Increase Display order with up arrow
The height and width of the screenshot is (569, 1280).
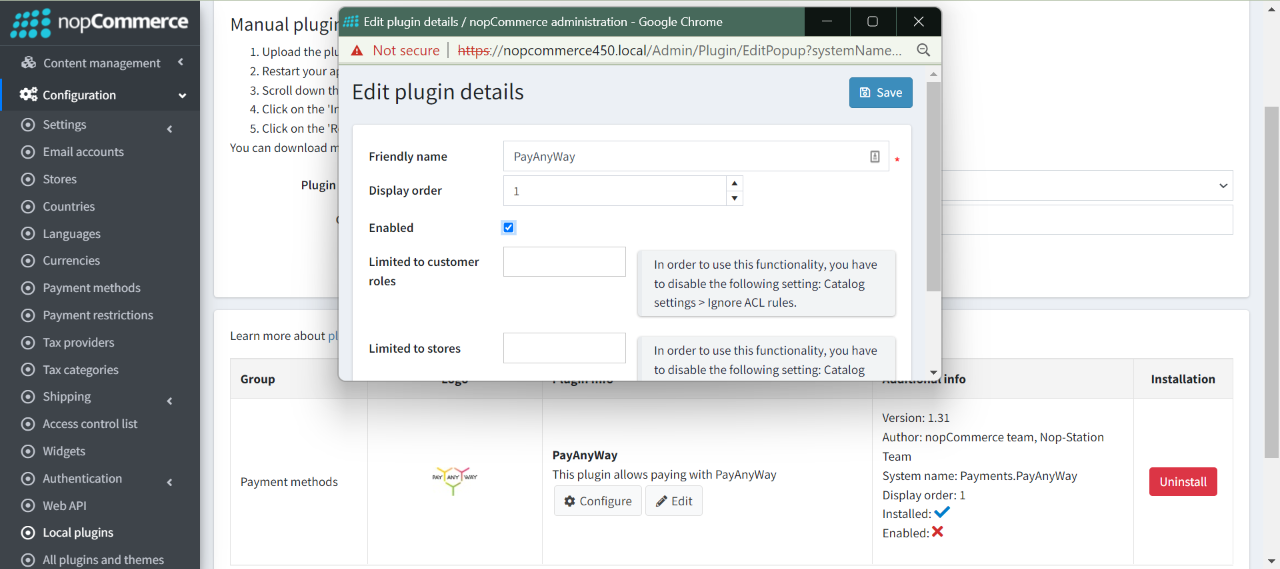(735, 183)
